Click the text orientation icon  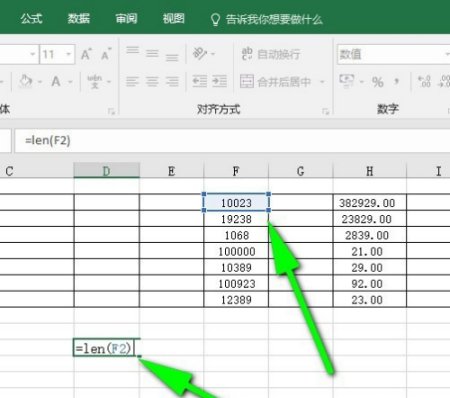200,53
